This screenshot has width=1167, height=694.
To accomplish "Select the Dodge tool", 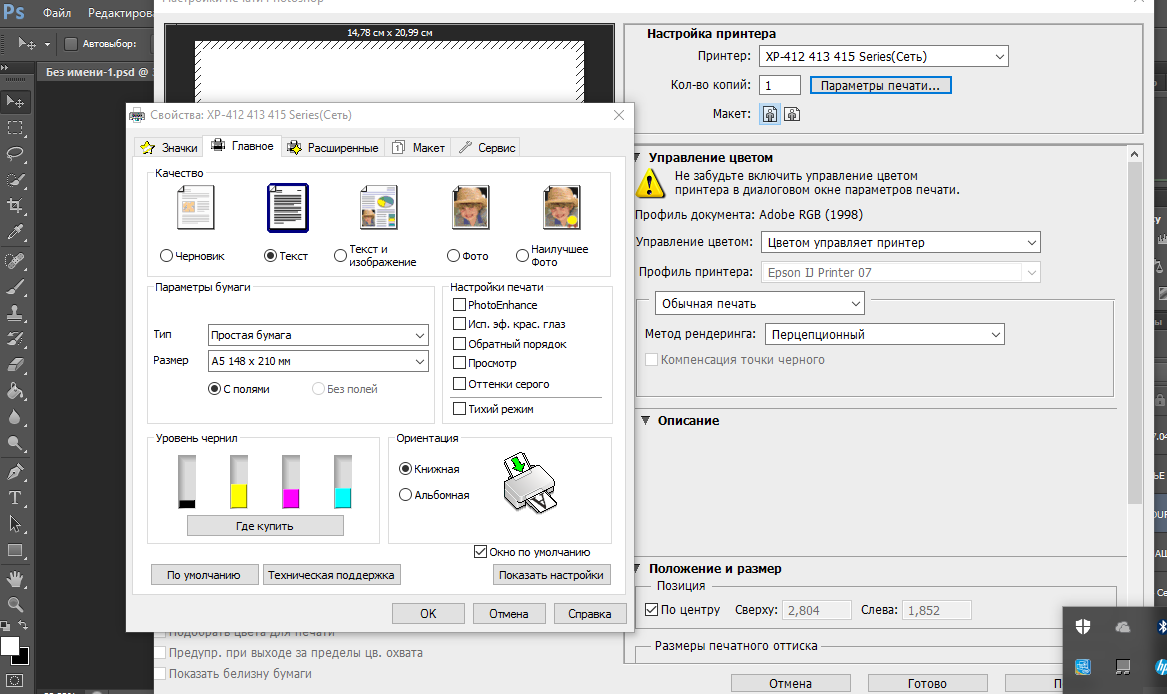I will [x=15, y=444].
